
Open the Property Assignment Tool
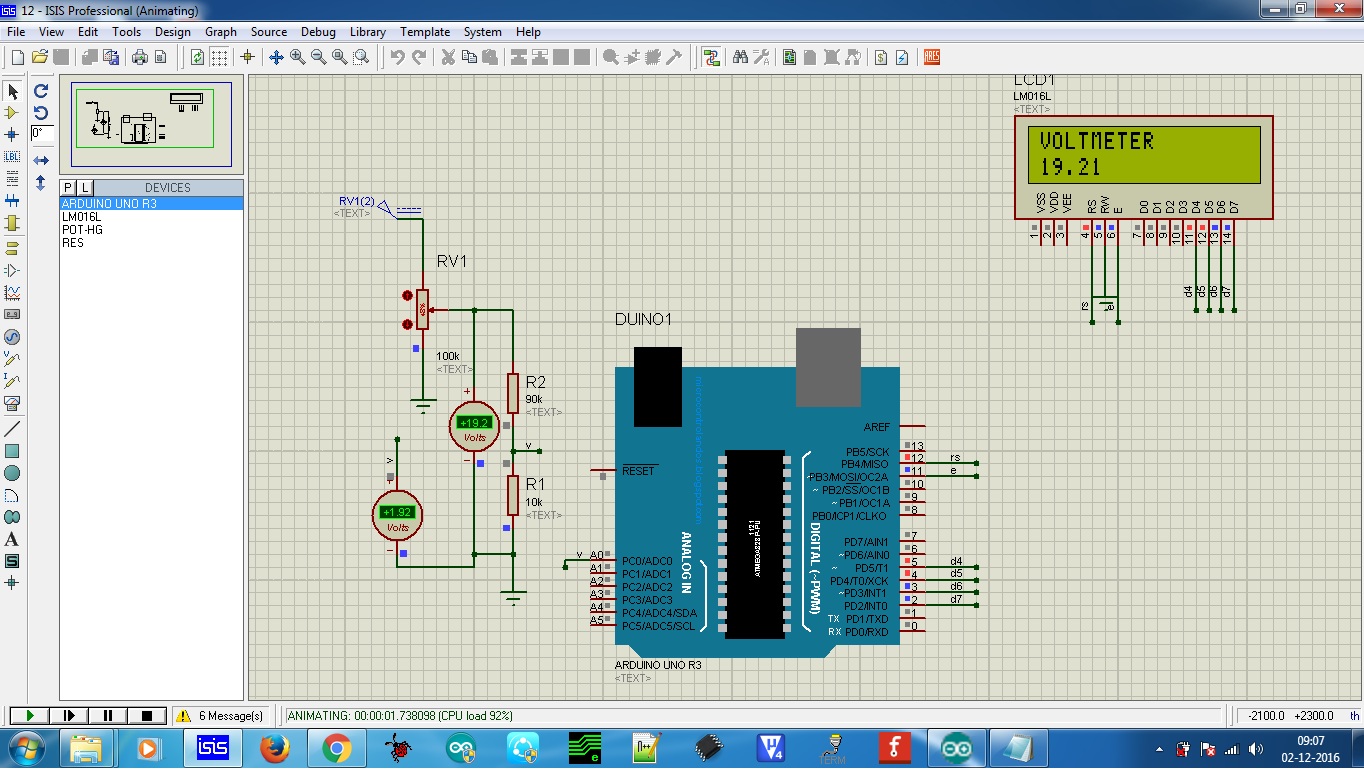761,57
